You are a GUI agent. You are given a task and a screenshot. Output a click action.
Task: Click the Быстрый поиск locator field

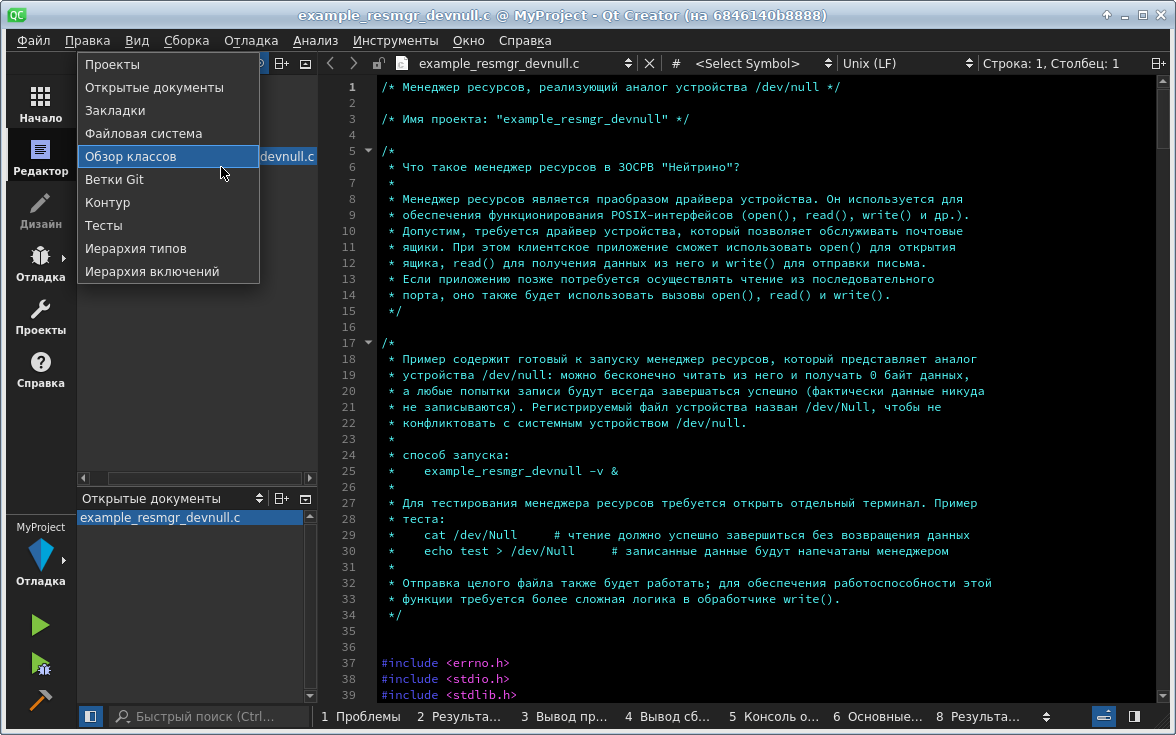[x=210, y=716]
